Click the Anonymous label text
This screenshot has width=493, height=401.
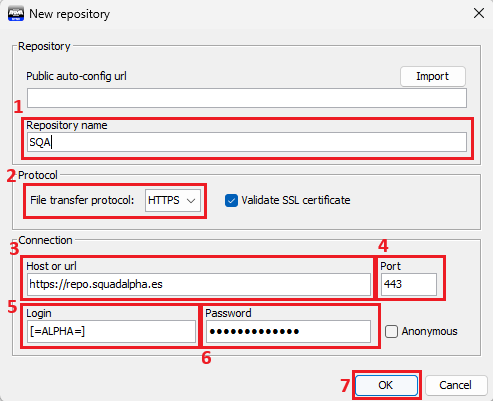point(429,331)
